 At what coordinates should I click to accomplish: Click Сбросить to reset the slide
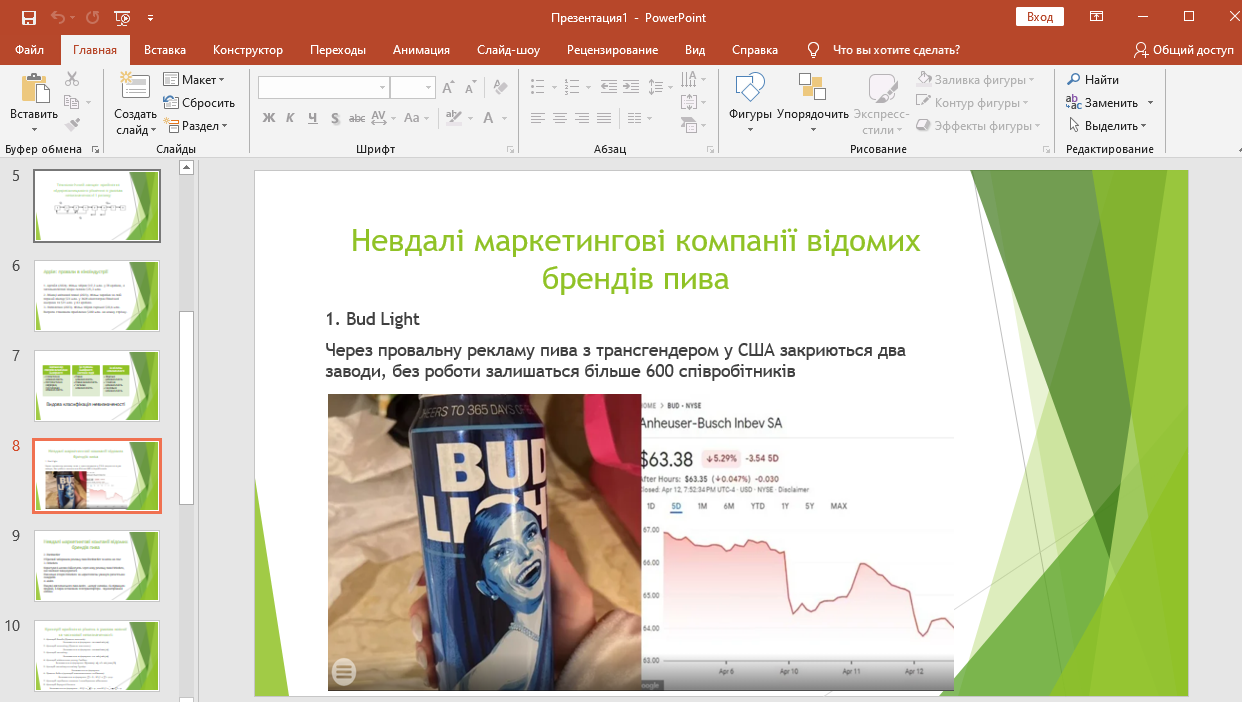pyautogui.click(x=199, y=103)
